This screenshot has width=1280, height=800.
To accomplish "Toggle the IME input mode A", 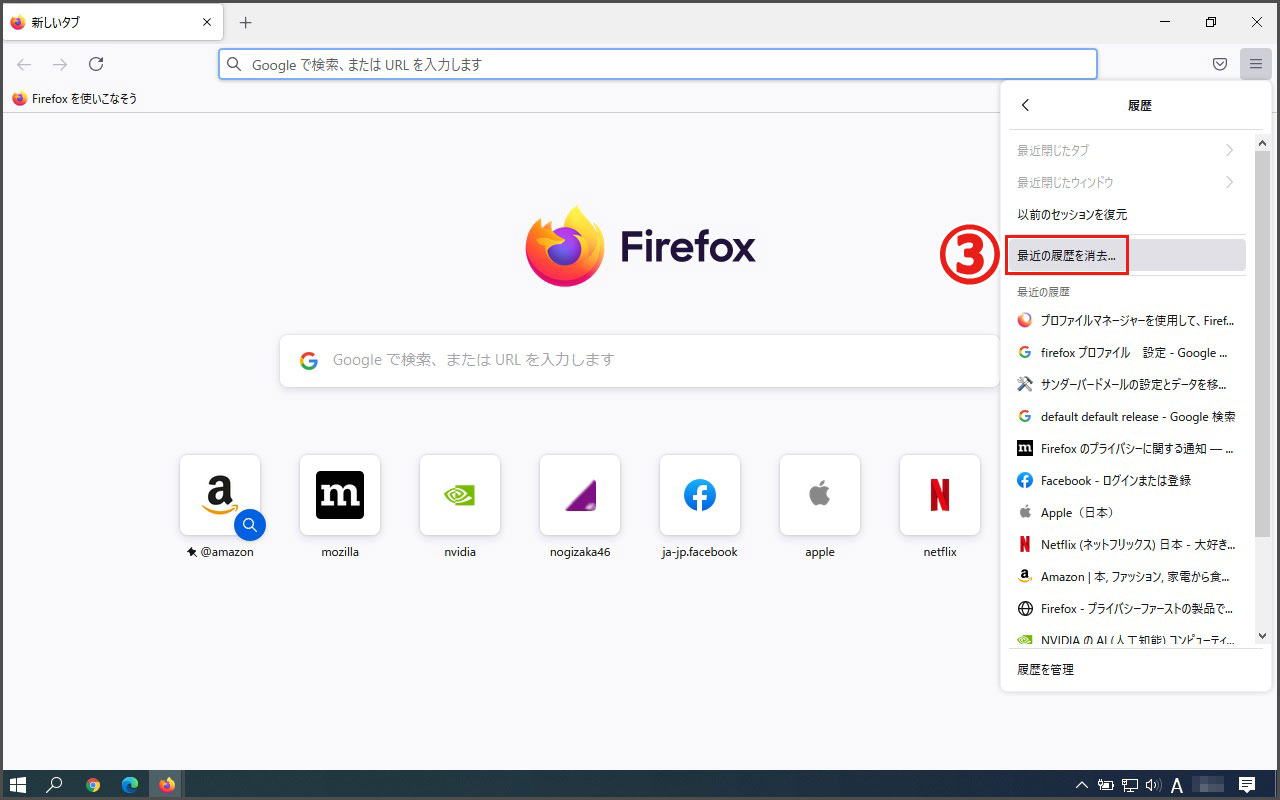I will tap(1177, 785).
